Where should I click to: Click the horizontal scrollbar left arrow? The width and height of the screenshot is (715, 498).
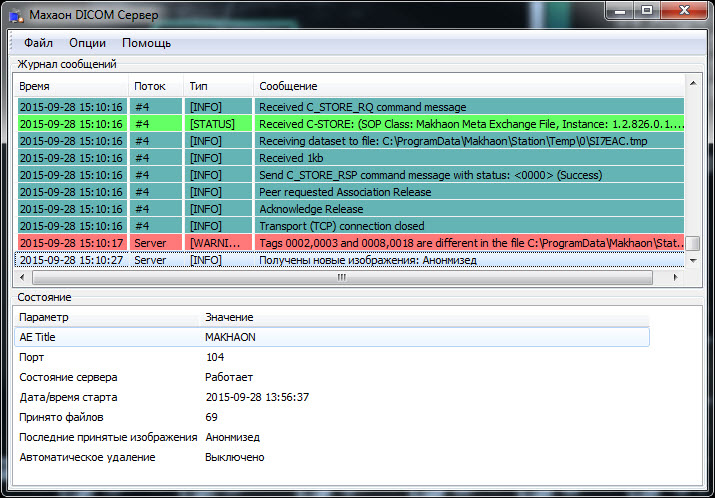click(22, 277)
